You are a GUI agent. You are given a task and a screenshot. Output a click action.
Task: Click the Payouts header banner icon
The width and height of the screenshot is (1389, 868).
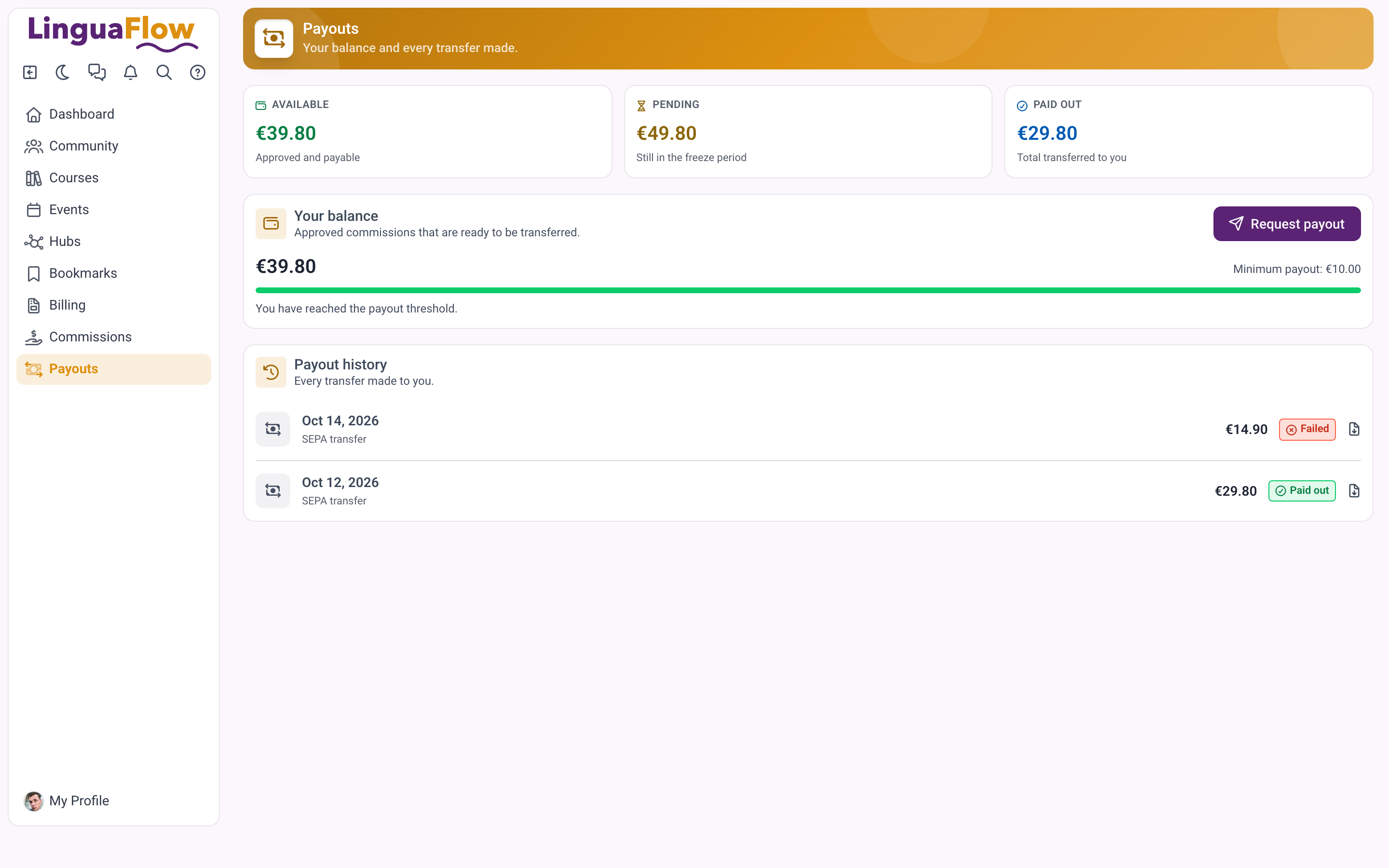pyautogui.click(x=274, y=39)
